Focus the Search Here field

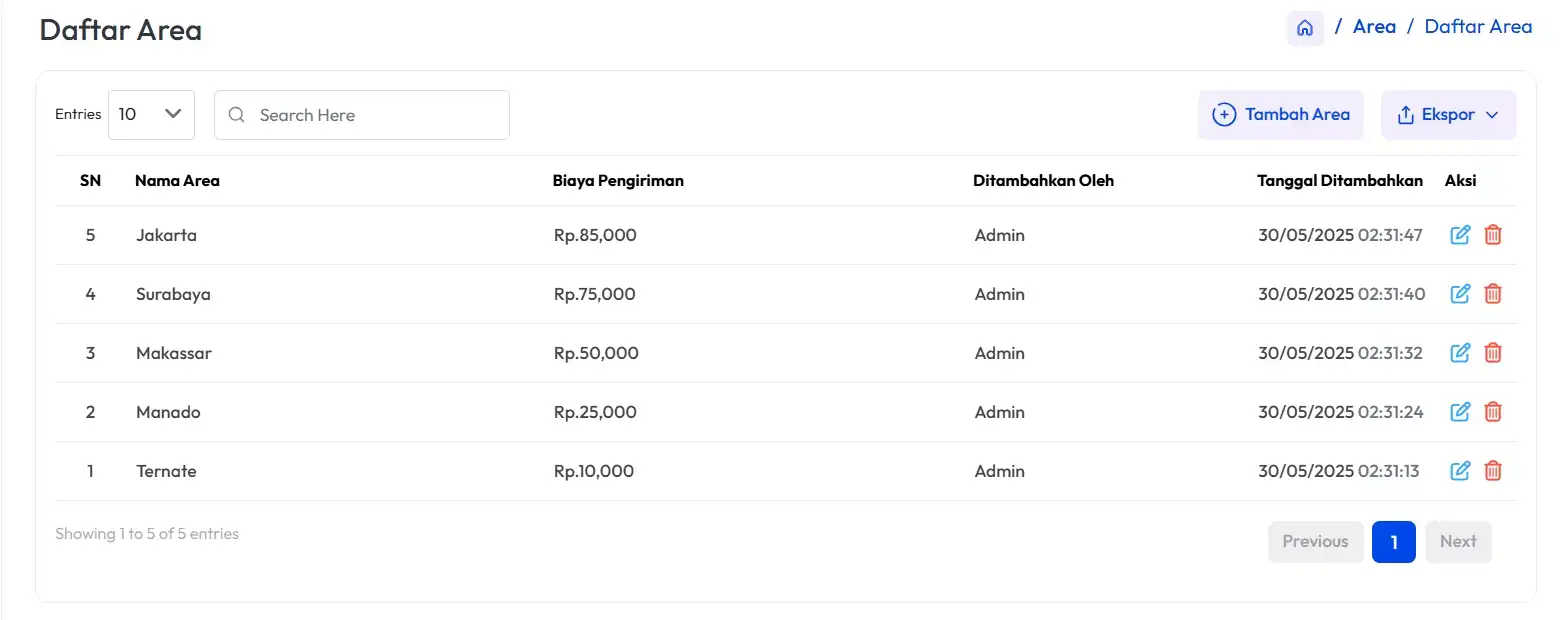pos(362,115)
